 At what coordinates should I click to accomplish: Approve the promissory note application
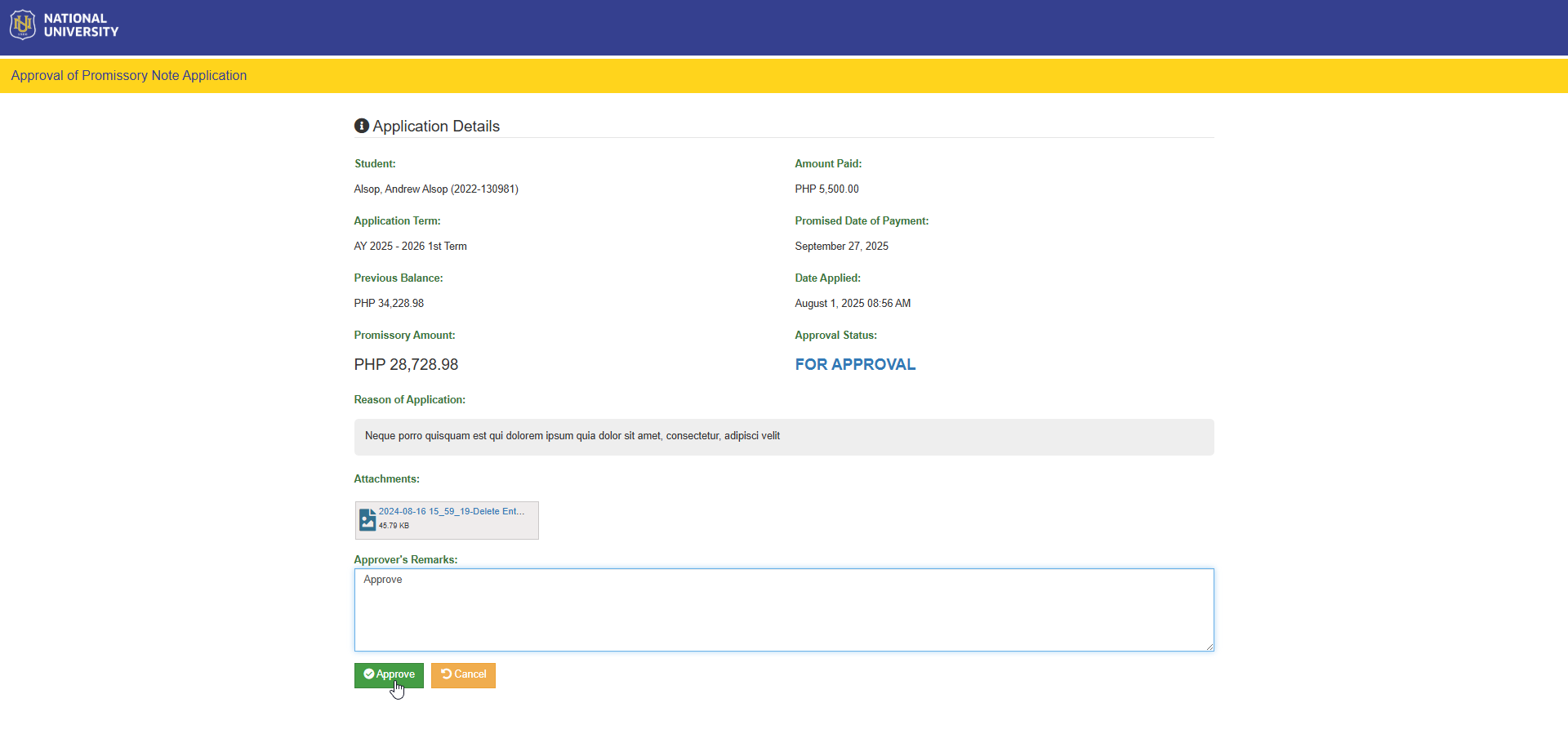pos(389,675)
